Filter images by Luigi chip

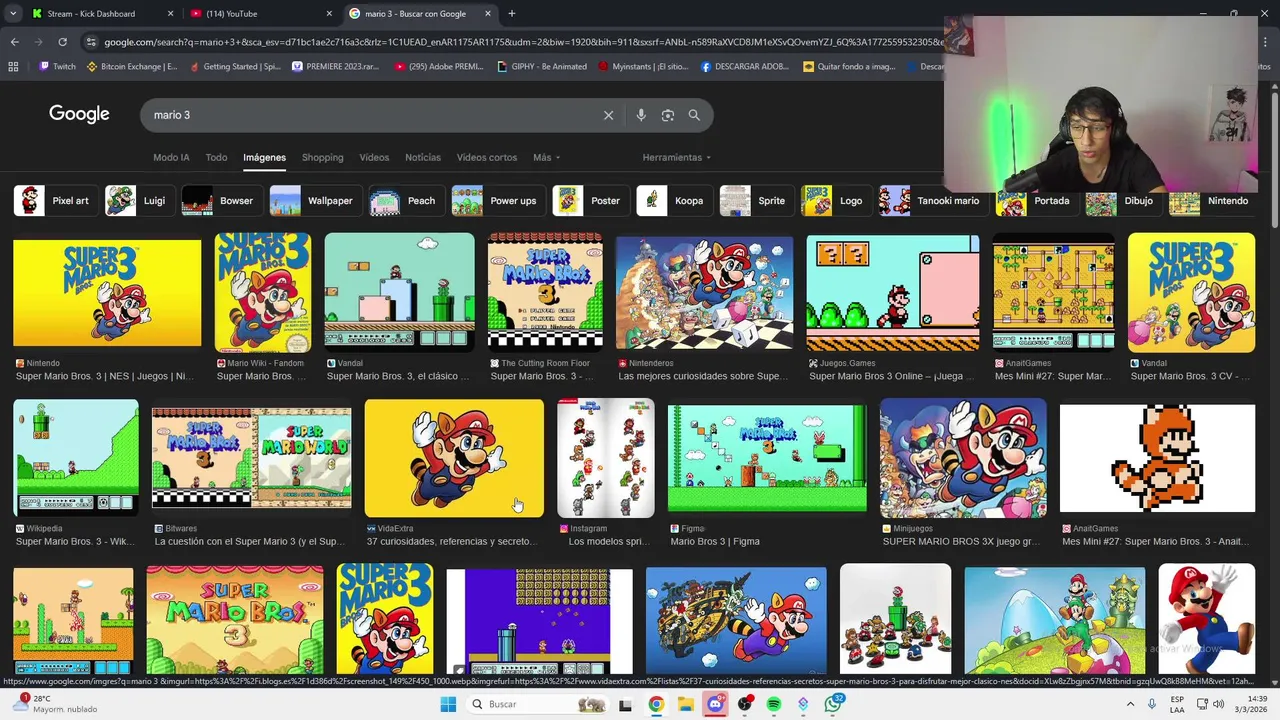pyautogui.click(x=138, y=200)
